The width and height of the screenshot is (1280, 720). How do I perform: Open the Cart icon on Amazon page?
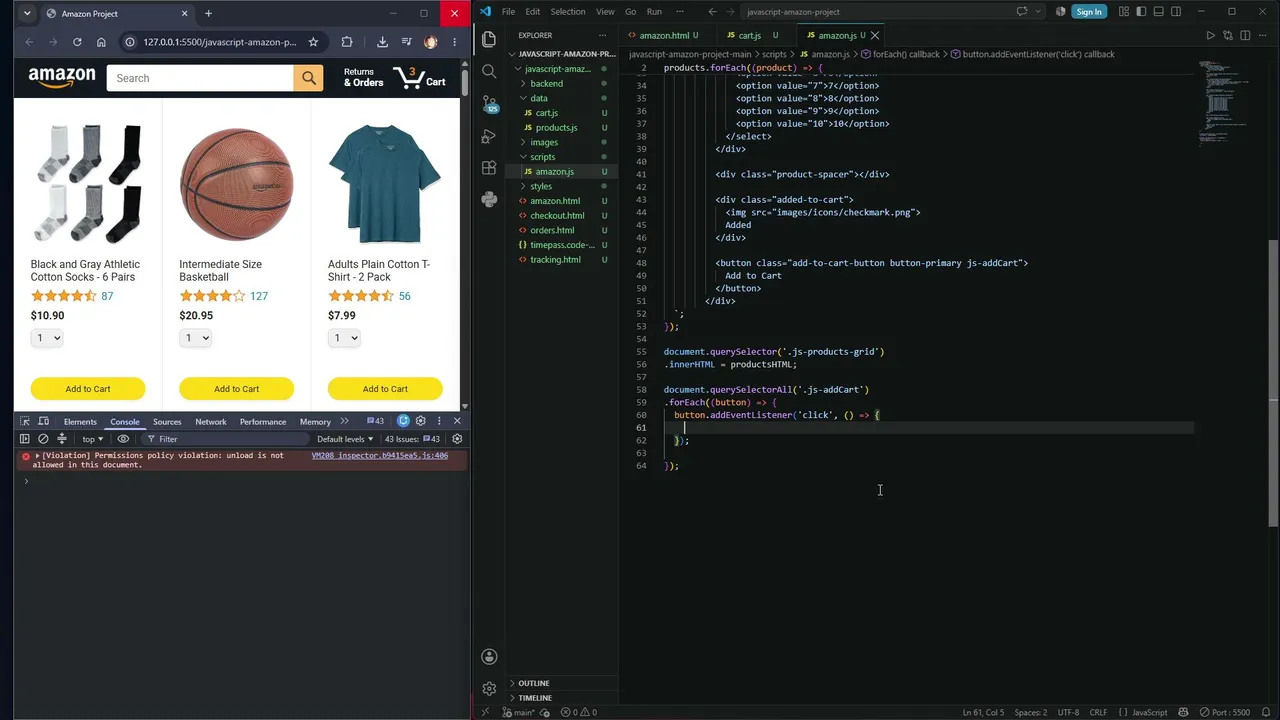click(419, 77)
